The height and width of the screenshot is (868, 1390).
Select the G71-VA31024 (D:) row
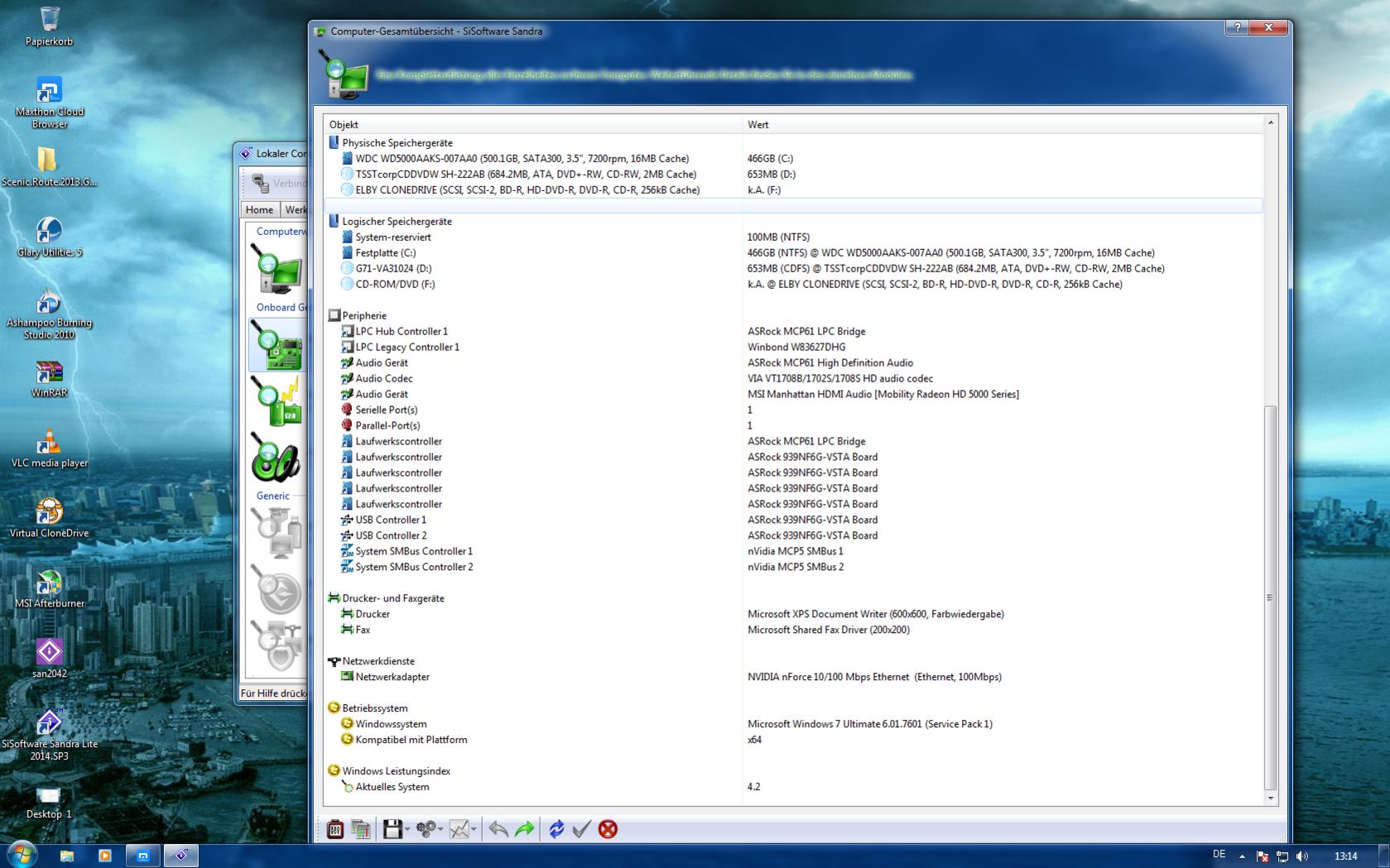click(793, 269)
